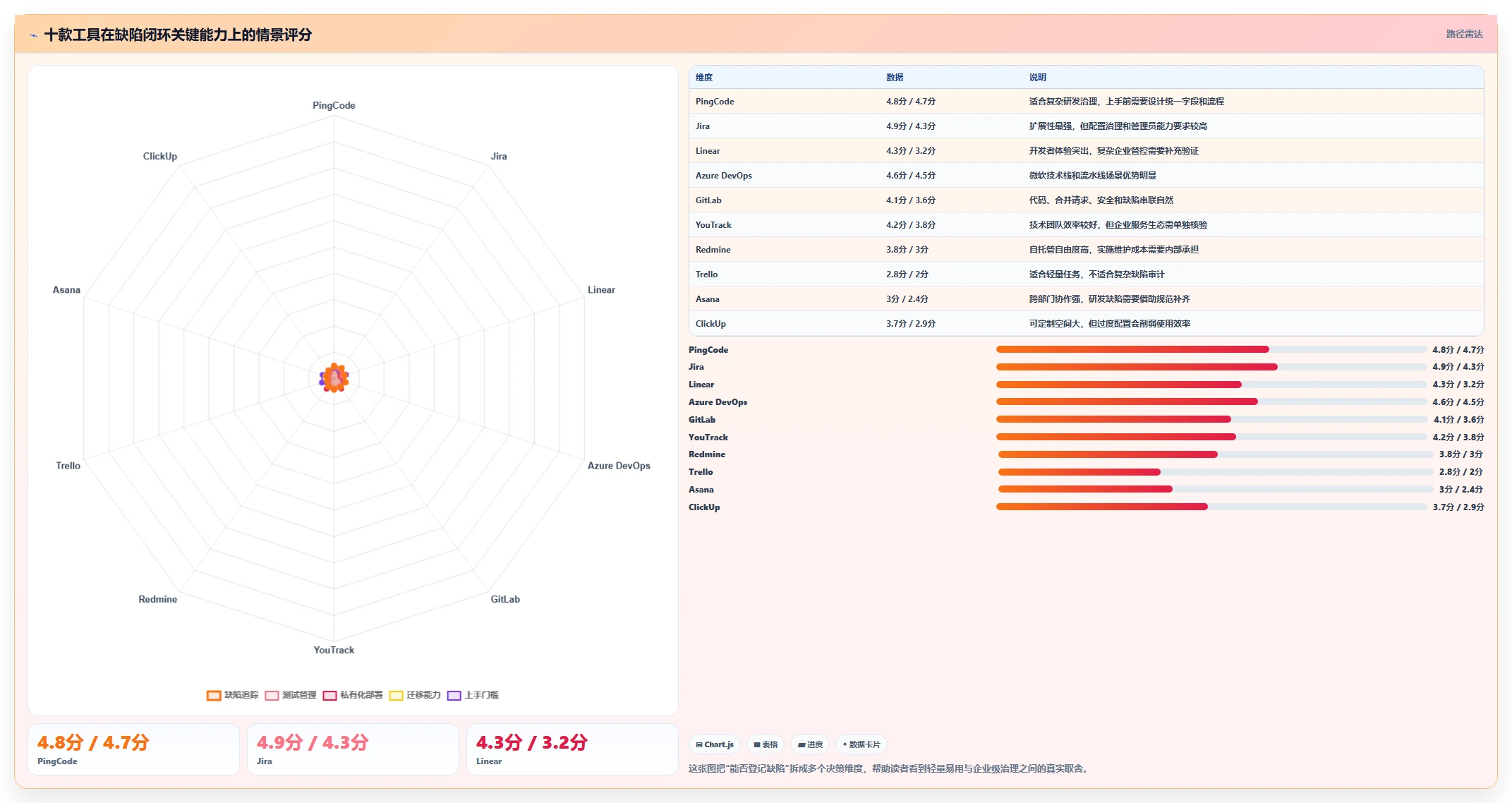Click the GitLab progress bar
1512x803 pixels.
pyautogui.click(x=1211, y=419)
